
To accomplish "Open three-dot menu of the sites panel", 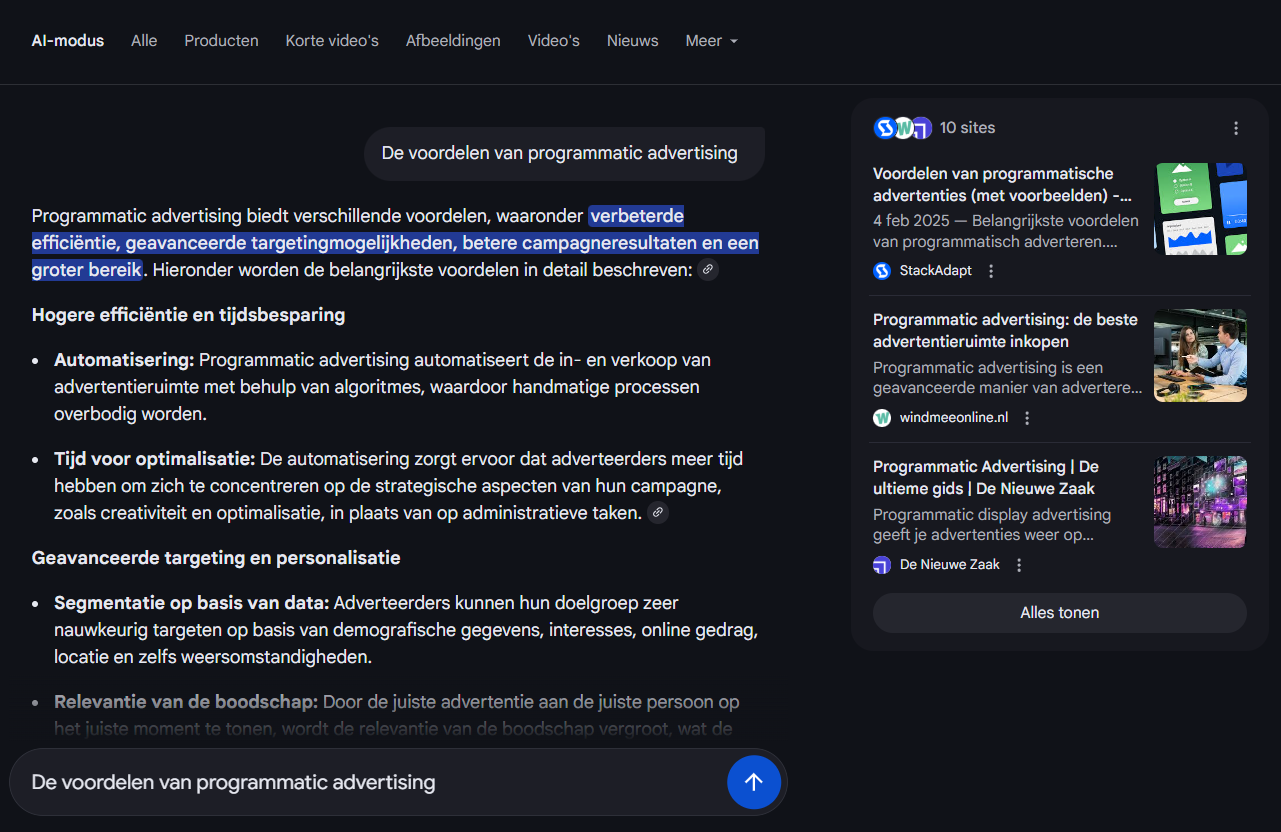I will point(1236,128).
